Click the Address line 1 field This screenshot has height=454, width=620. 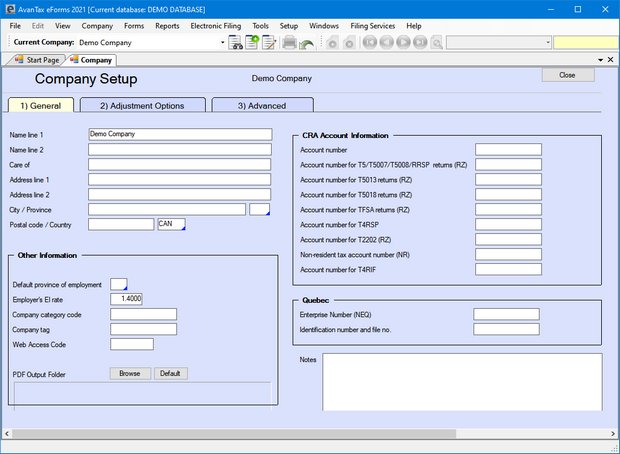coord(180,180)
